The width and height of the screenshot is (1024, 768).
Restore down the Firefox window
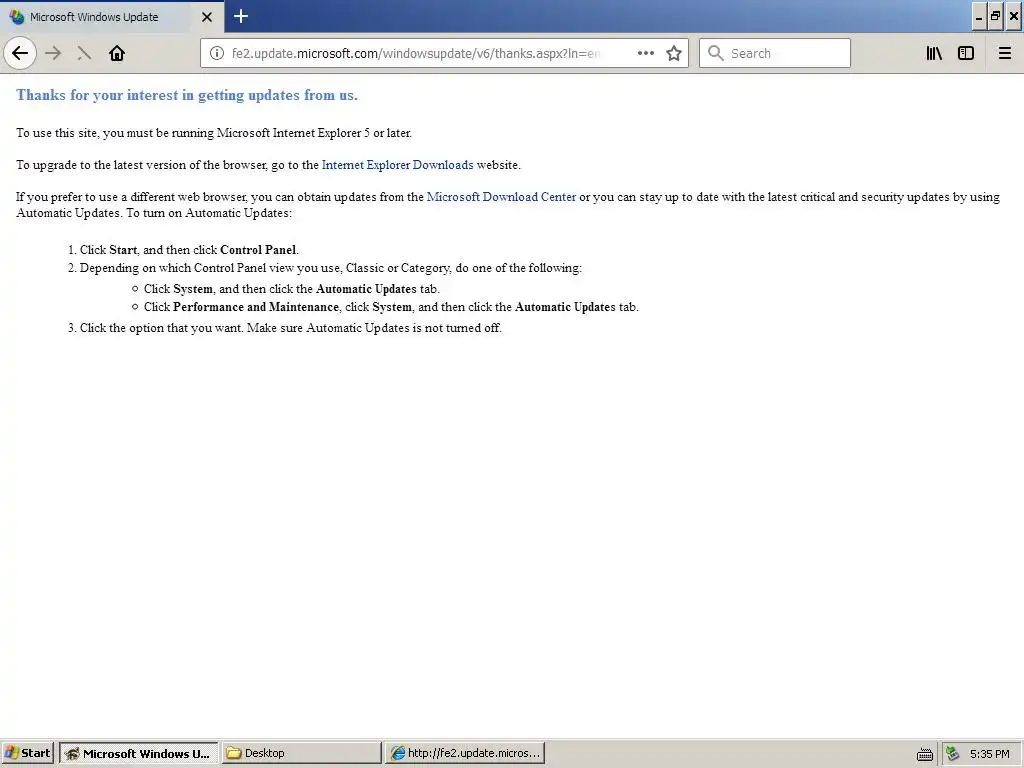tap(995, 16)
